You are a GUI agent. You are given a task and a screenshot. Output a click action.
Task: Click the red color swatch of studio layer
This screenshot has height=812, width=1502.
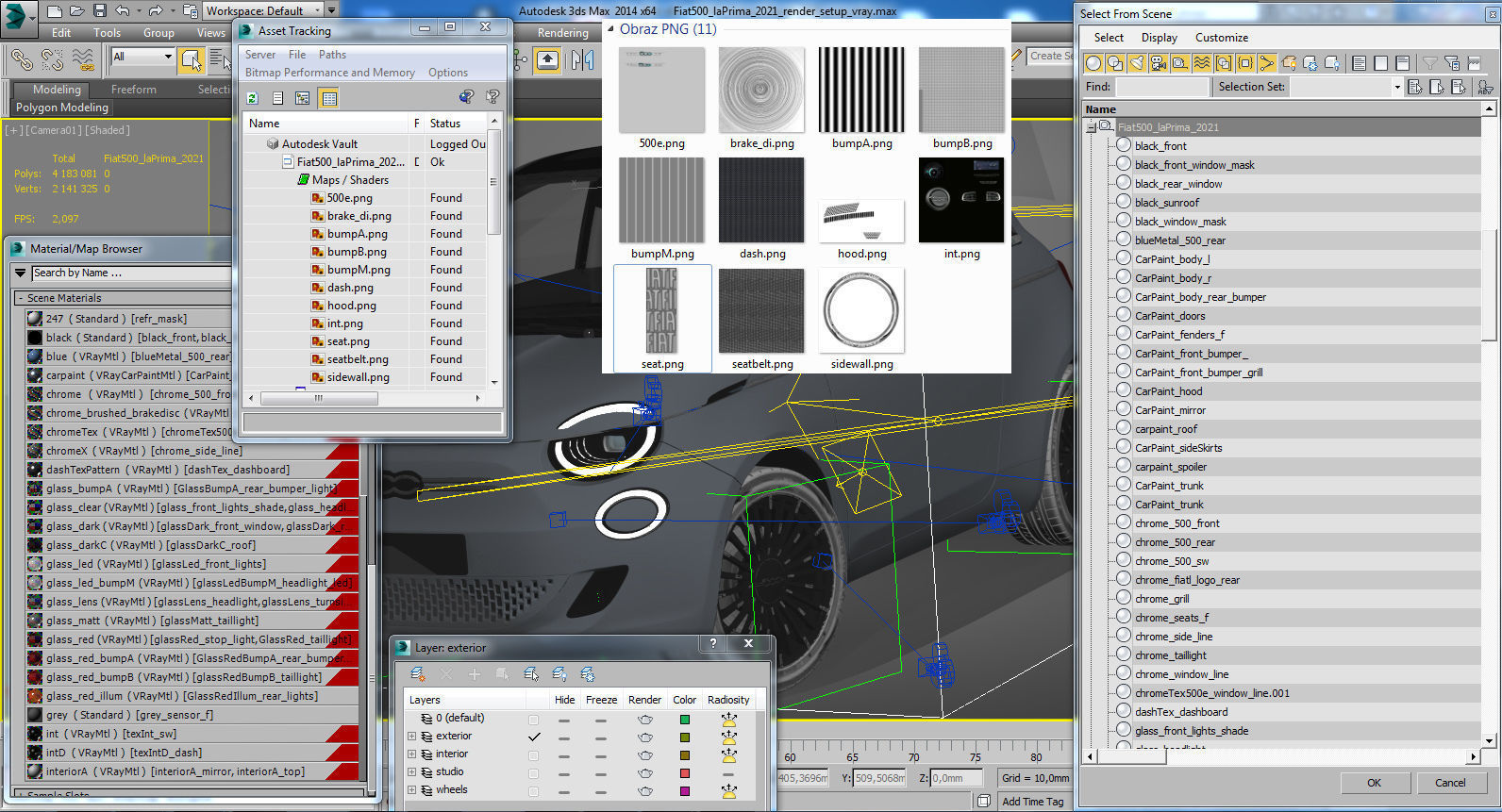tap(685, 772)
